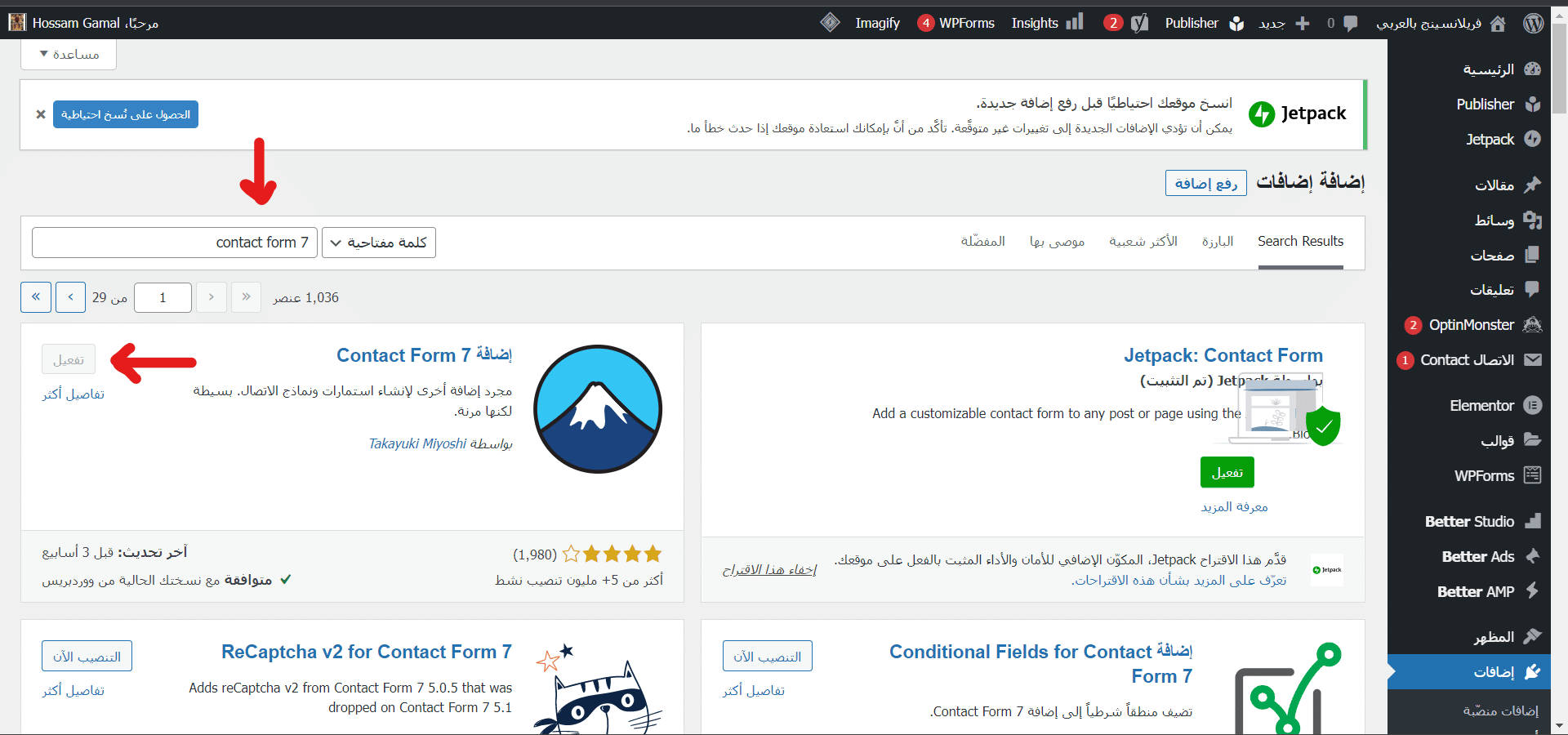This screenshot has height=735, width=1568.
Task: Open More details for ReCaptcha v2 plugin
Action: click(x=73, y=690)
